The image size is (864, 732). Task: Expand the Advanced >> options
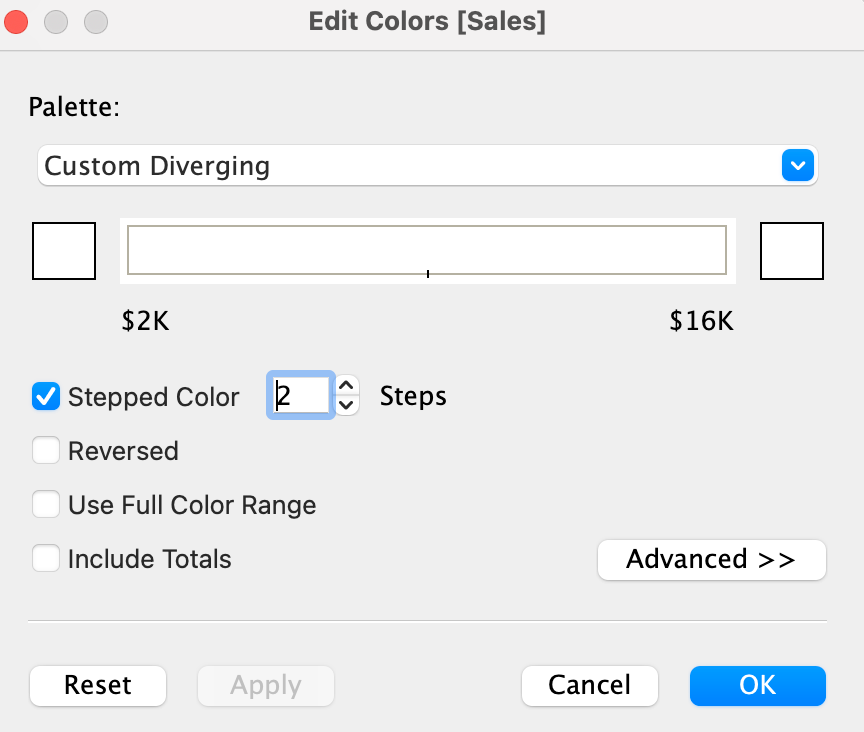[711, 559]
